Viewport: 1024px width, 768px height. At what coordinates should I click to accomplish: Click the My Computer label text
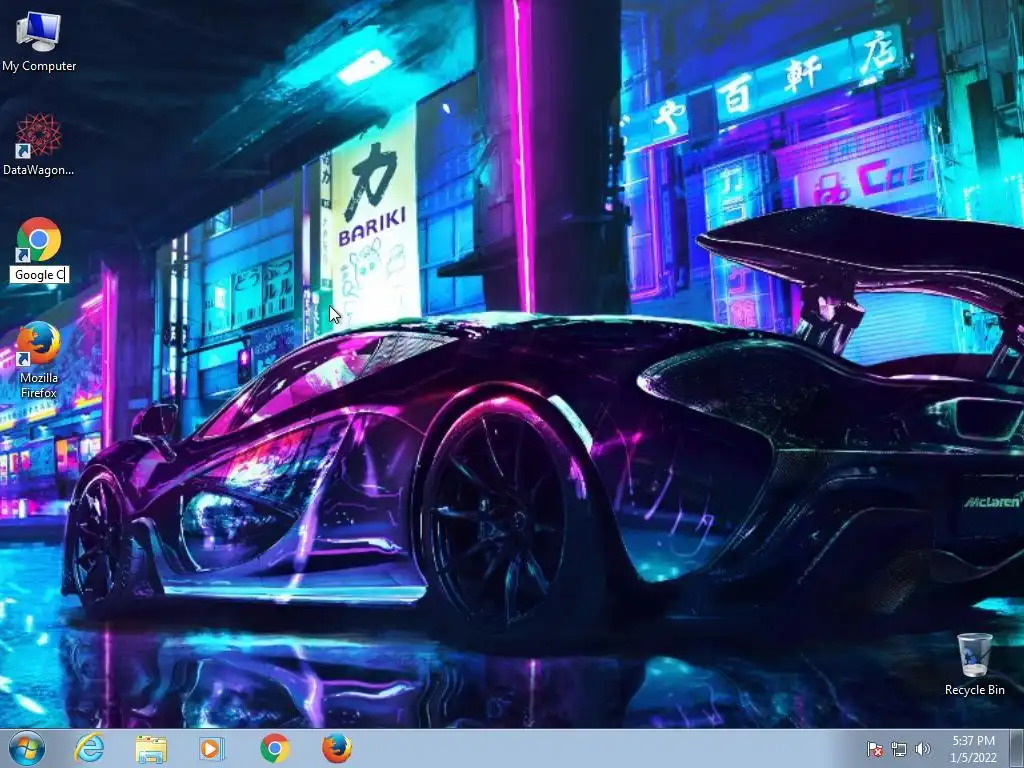39,66
